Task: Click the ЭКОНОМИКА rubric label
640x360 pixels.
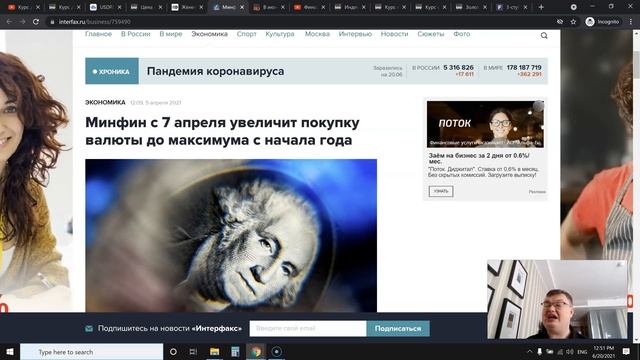Action: point(105,102)
